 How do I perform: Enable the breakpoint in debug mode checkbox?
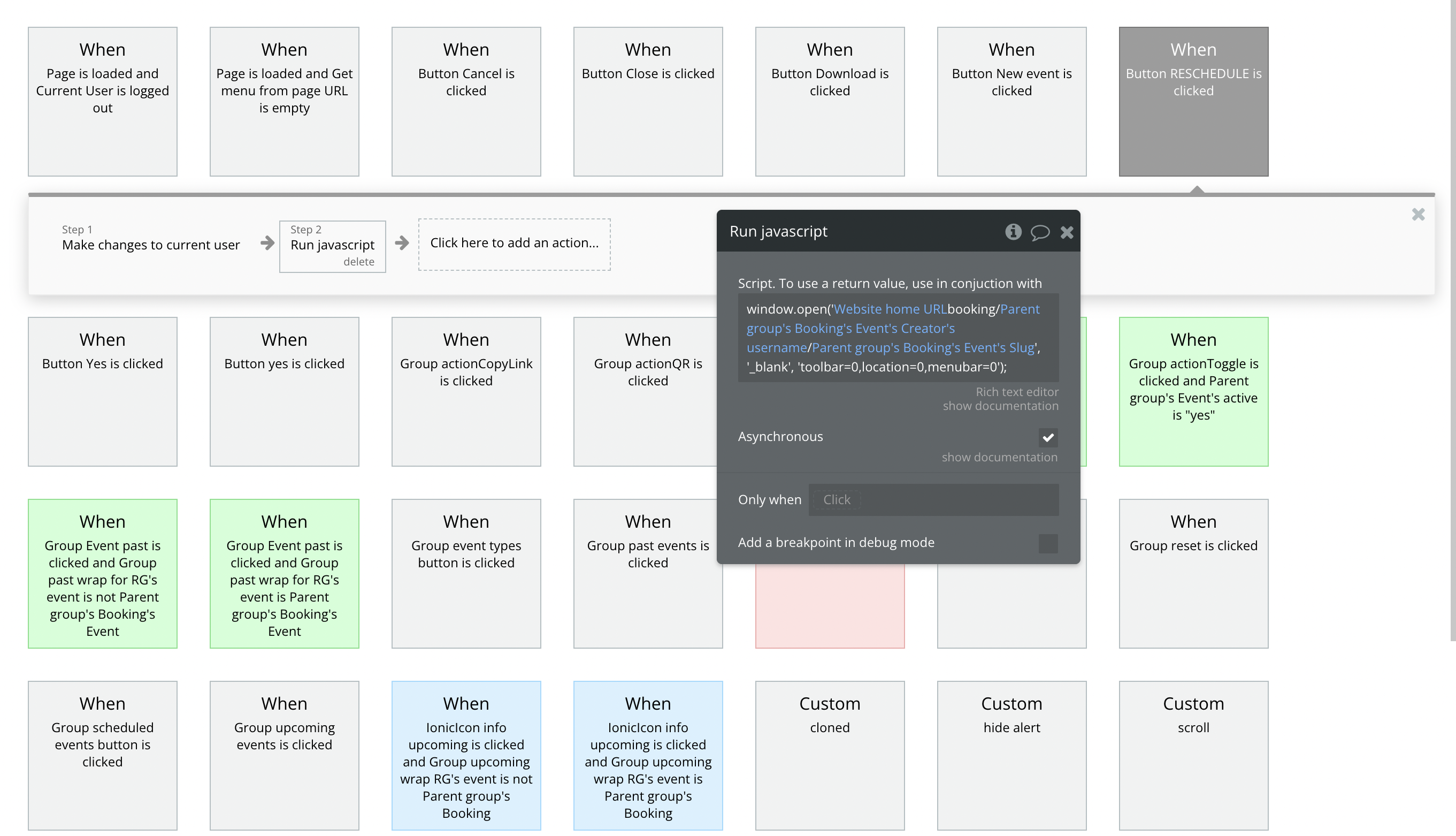[x=1047, y=543]
